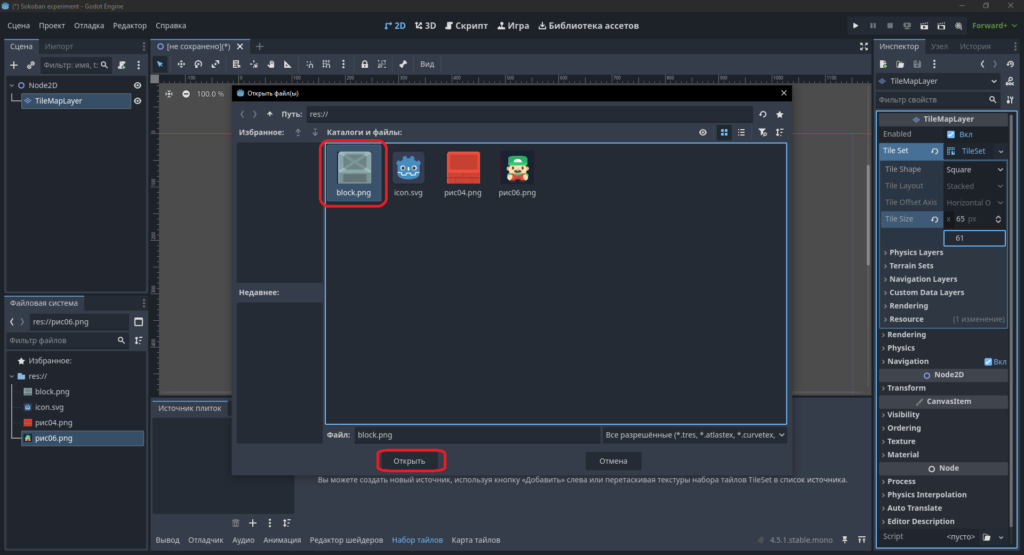Toggle the Navigation enabled checkbox
The width and height of the screenshot is (1024, 555).
987,362
